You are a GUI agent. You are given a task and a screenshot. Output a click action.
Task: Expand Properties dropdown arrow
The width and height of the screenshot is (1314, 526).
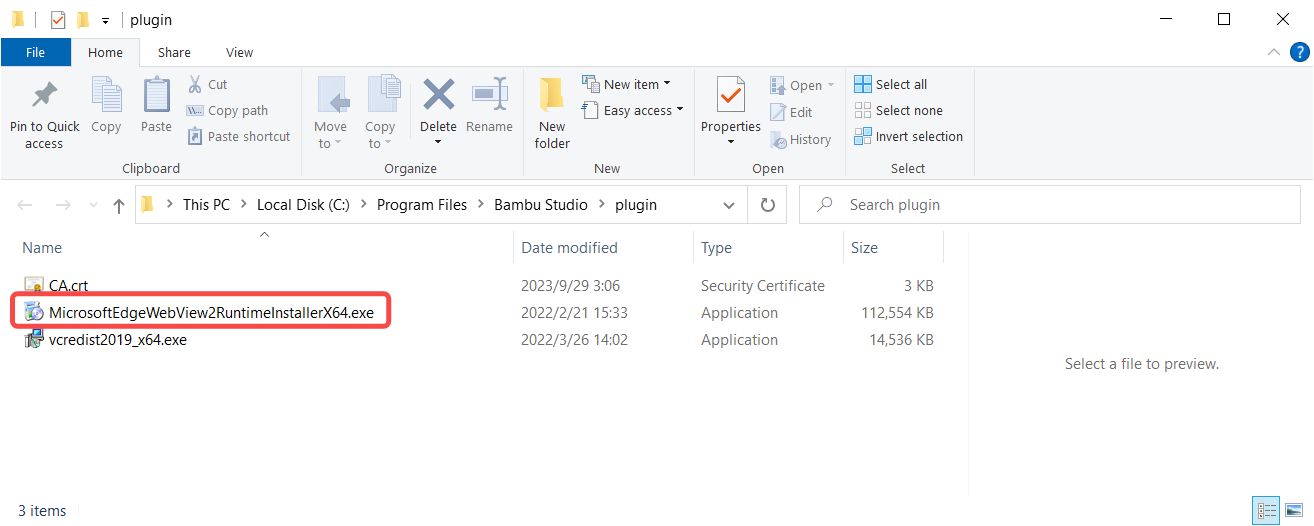tap(731, 143)
